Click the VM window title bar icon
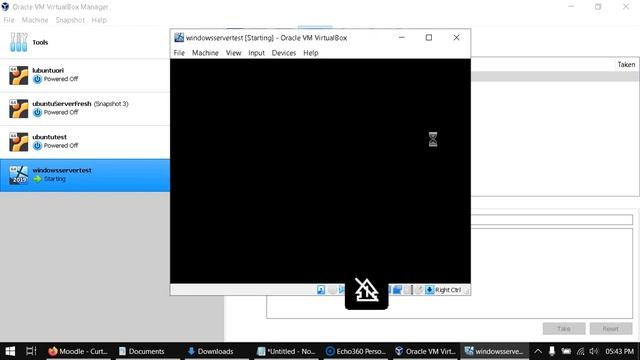 (179, 38)
